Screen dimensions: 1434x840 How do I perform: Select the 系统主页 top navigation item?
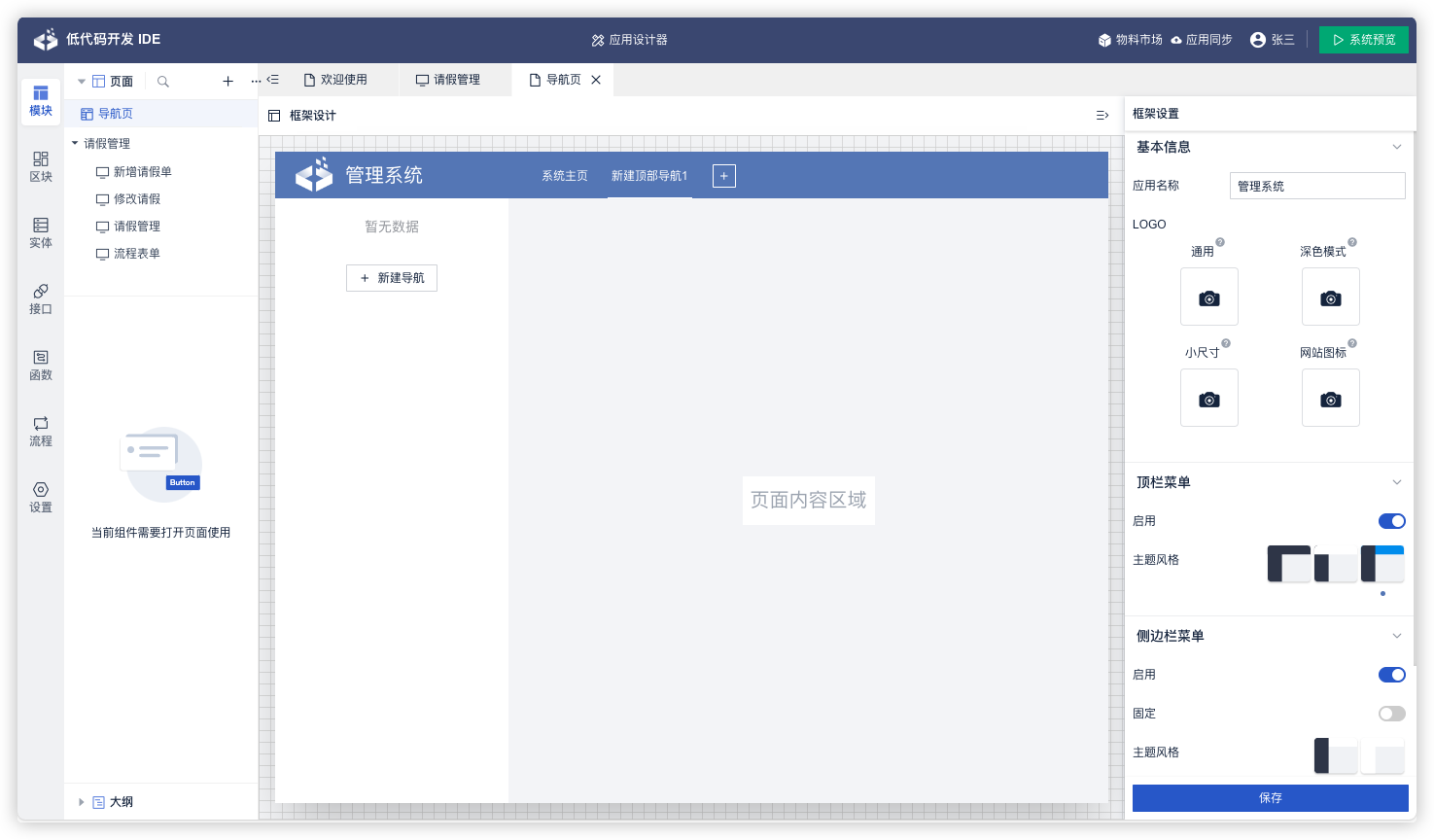(565, 176)
